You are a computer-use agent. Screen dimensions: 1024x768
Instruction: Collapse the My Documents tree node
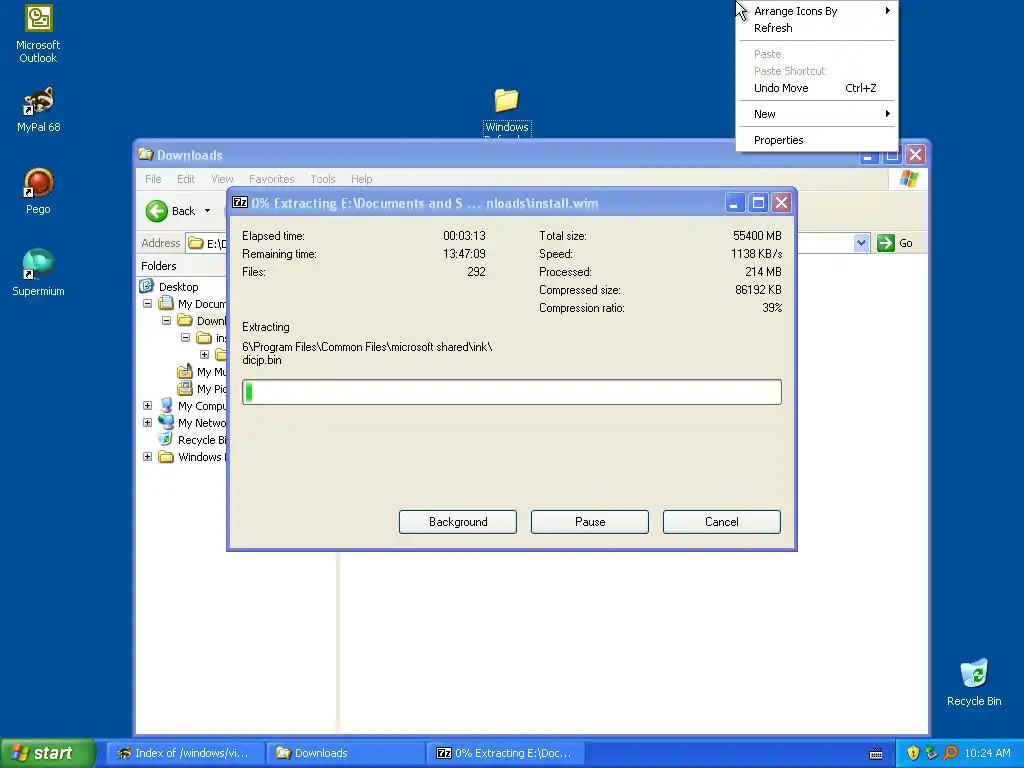click(148, 304)
